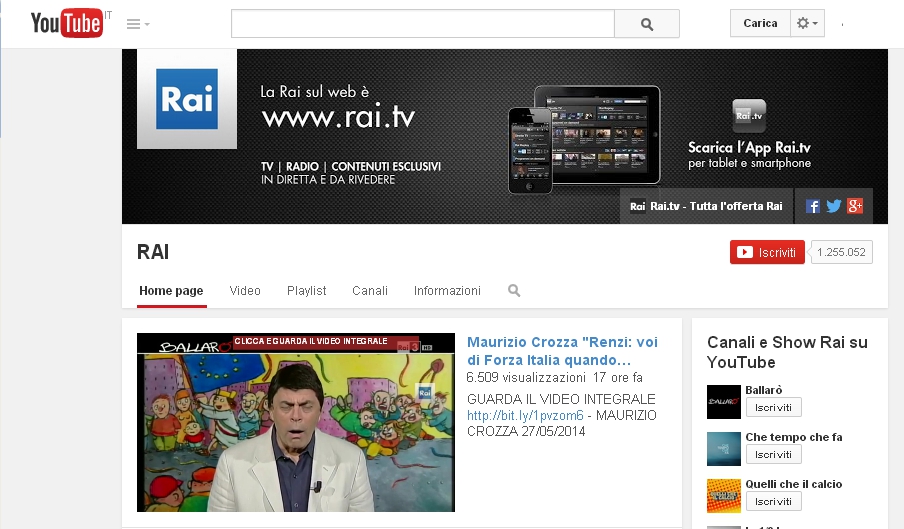Screen dimensions: 904x529
Task: Open the http://bit.ly/1pvzom6 link
Action: coord(525,415)
